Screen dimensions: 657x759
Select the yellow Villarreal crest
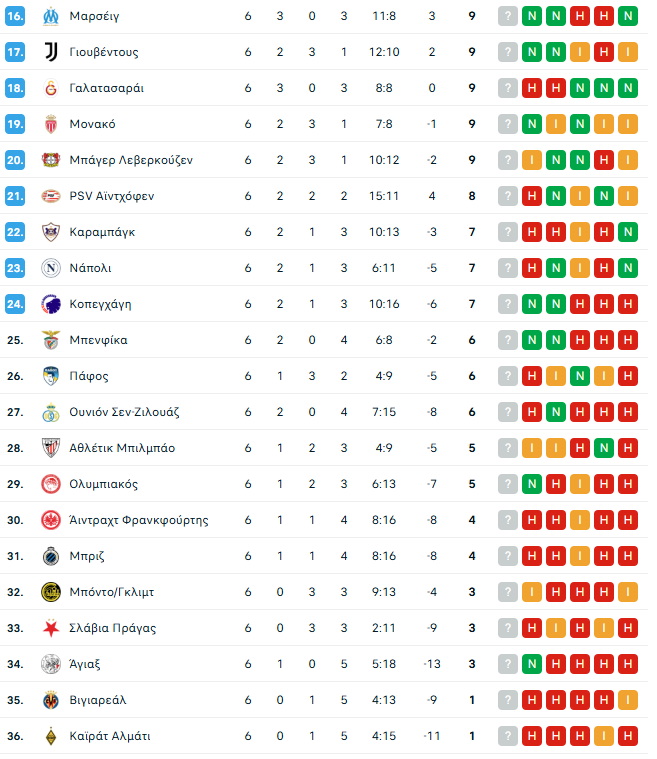[50, 700]
